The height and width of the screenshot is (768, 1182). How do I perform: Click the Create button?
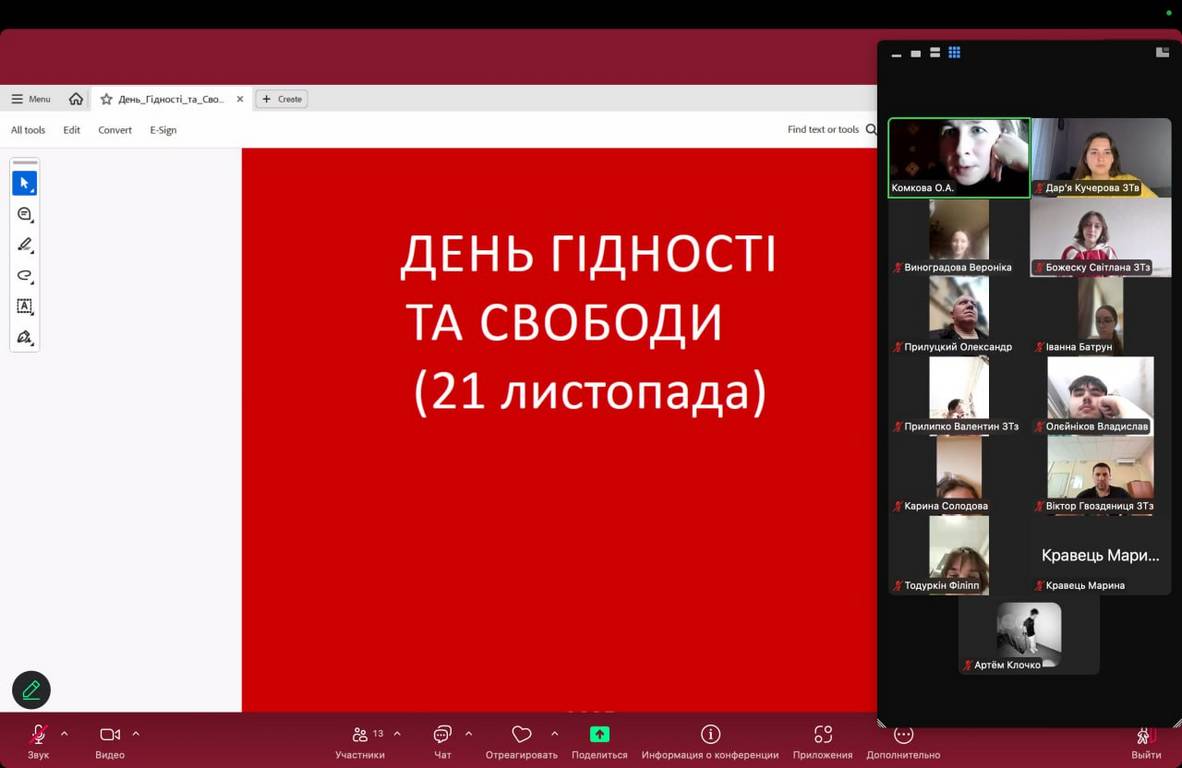(282, 99)
